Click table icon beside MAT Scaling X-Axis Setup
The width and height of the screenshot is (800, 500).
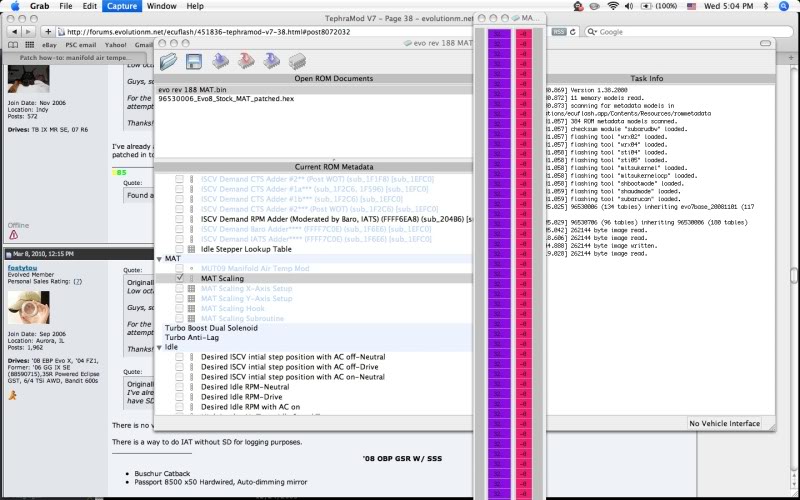[191, 289]
